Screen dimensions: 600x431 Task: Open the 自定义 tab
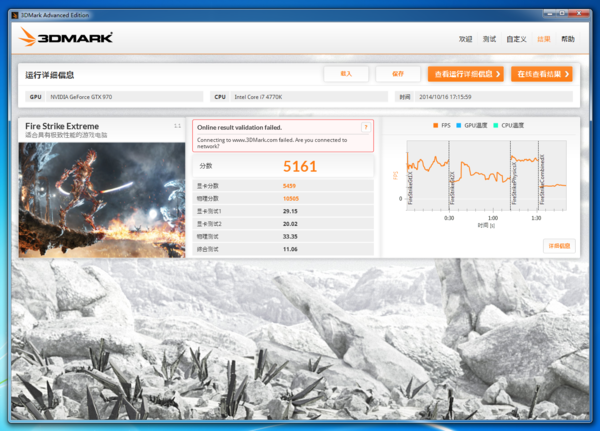pyautogui.click(x=516, y=39)
